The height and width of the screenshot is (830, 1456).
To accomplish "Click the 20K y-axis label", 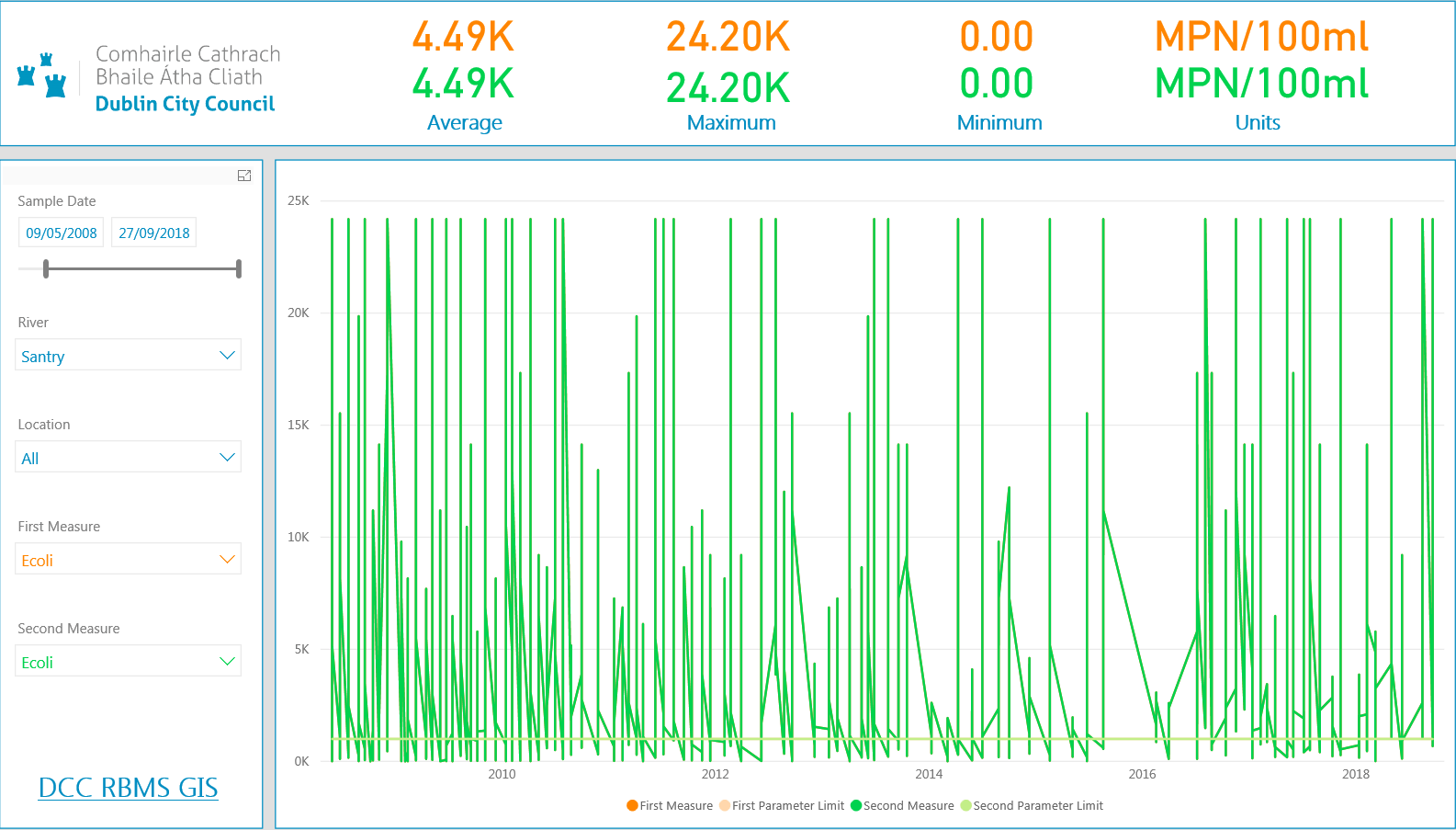I will 299,313.
